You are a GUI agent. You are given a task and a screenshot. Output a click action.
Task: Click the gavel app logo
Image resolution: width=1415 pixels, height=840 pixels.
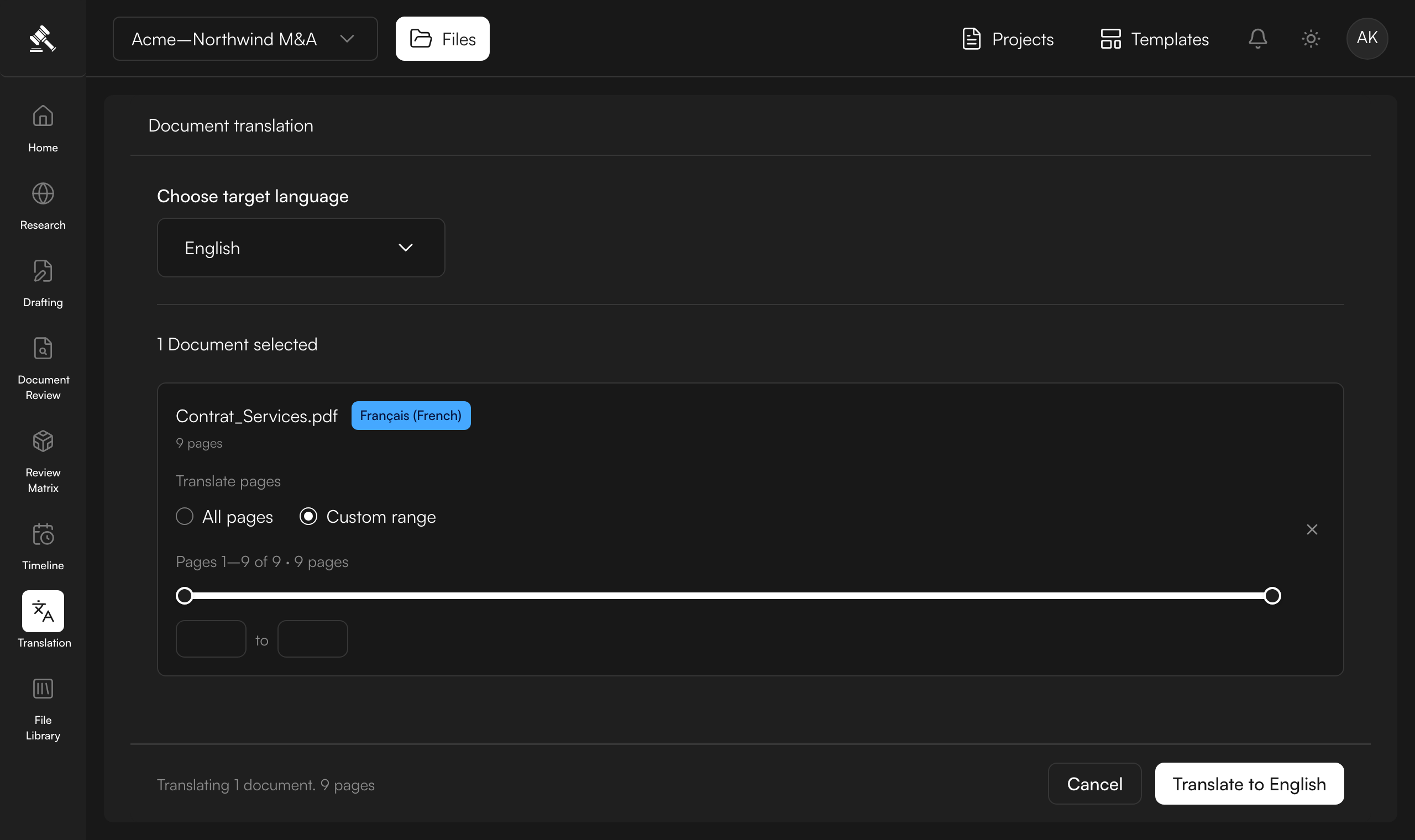point(43,39)
